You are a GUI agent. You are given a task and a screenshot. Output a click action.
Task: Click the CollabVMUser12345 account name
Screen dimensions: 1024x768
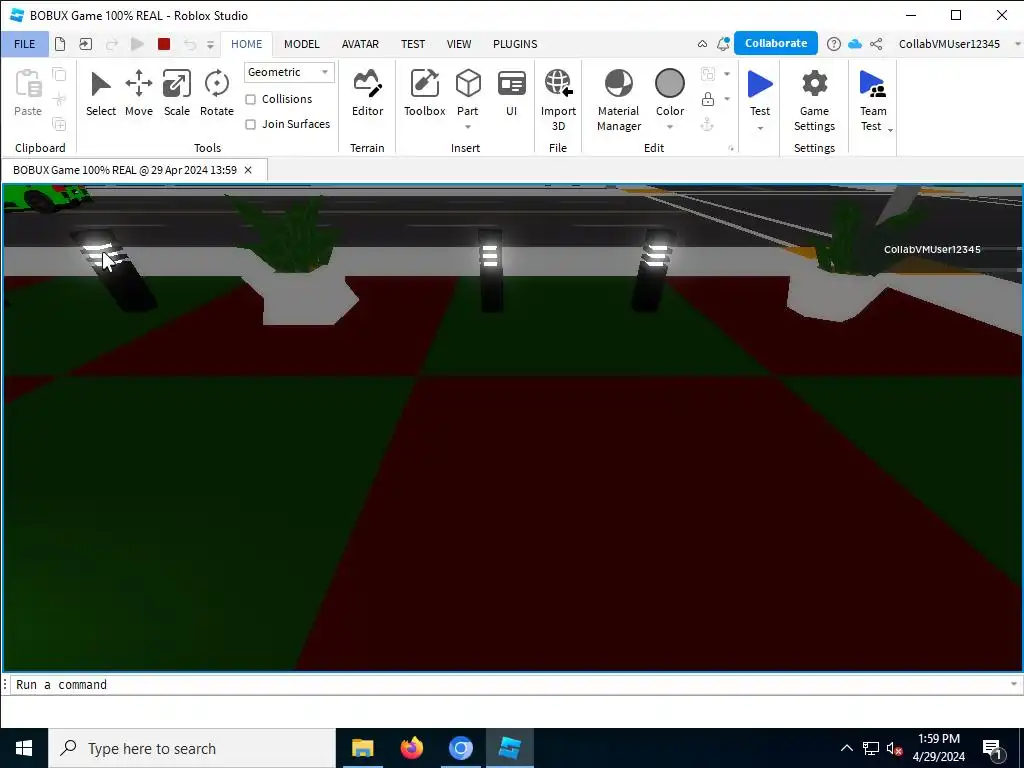click(949, 44)
